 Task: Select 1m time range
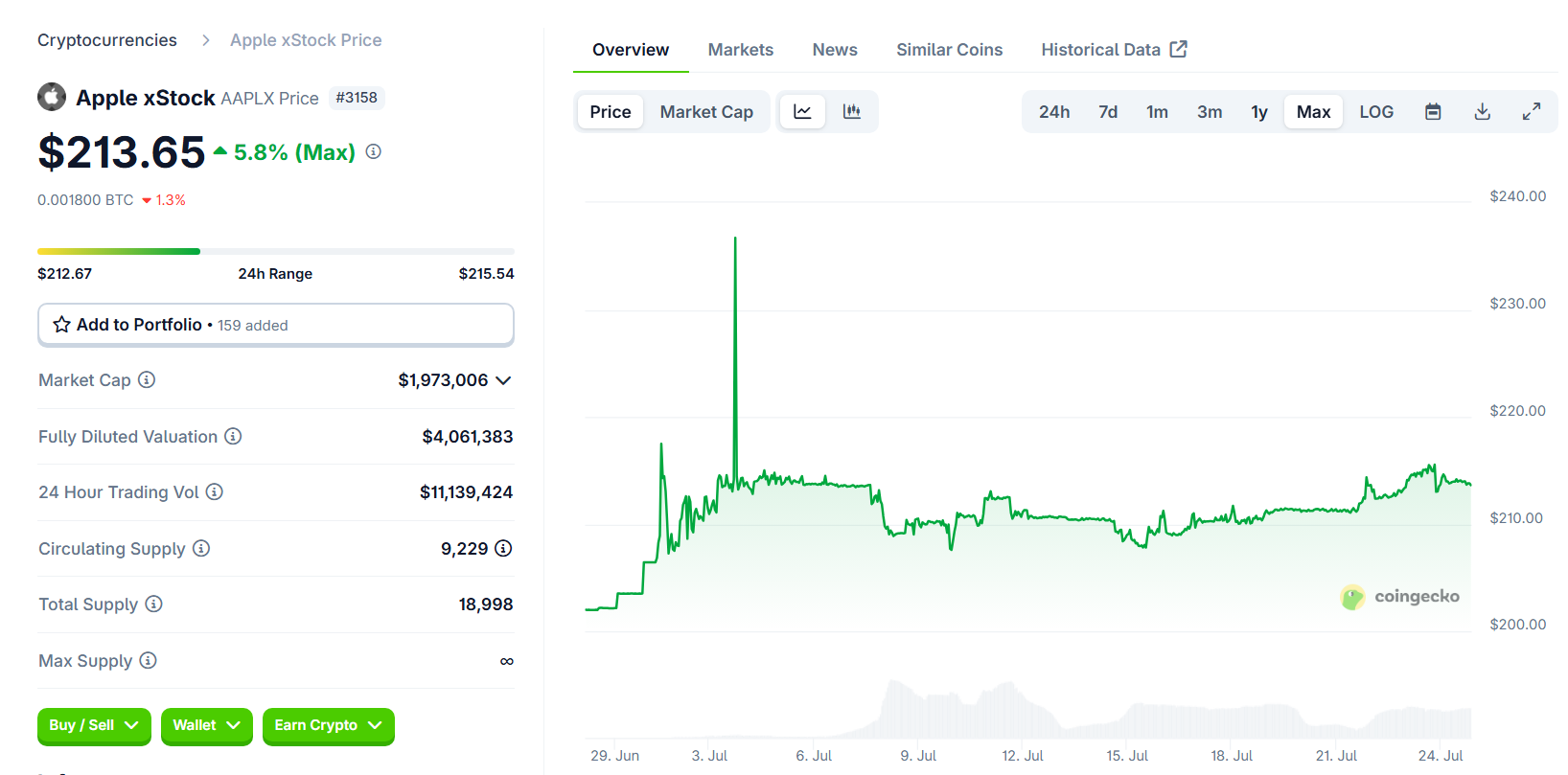(1157, 112)
